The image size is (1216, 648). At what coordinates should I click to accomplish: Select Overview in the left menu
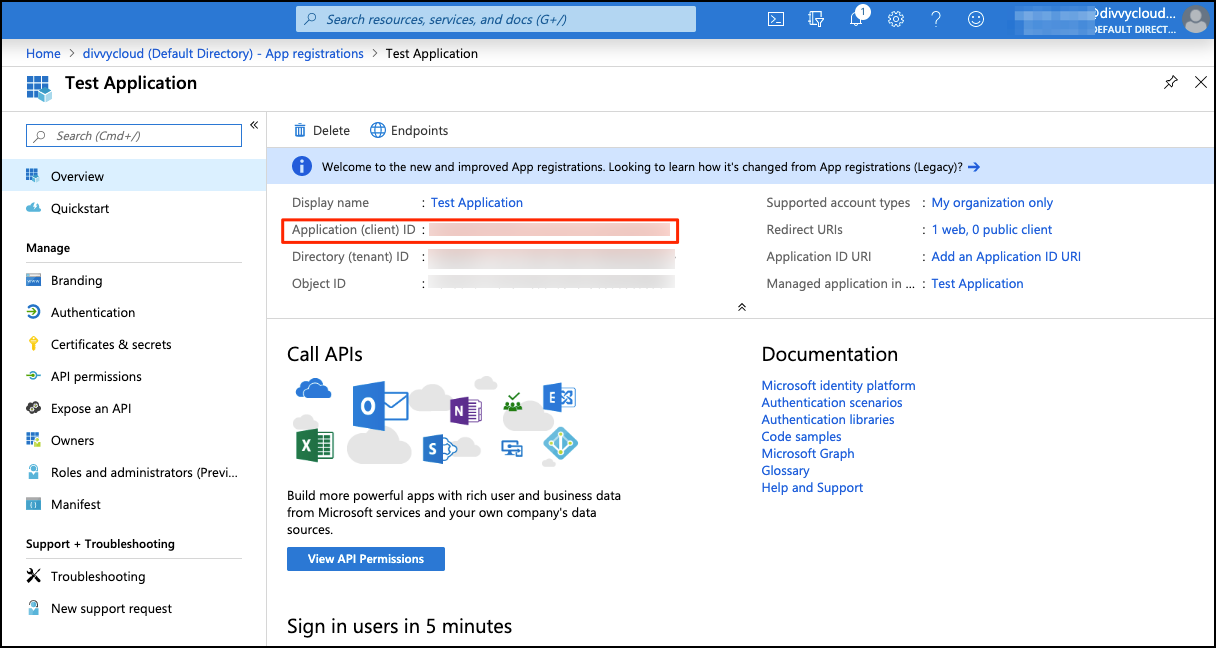click(133, 176)
